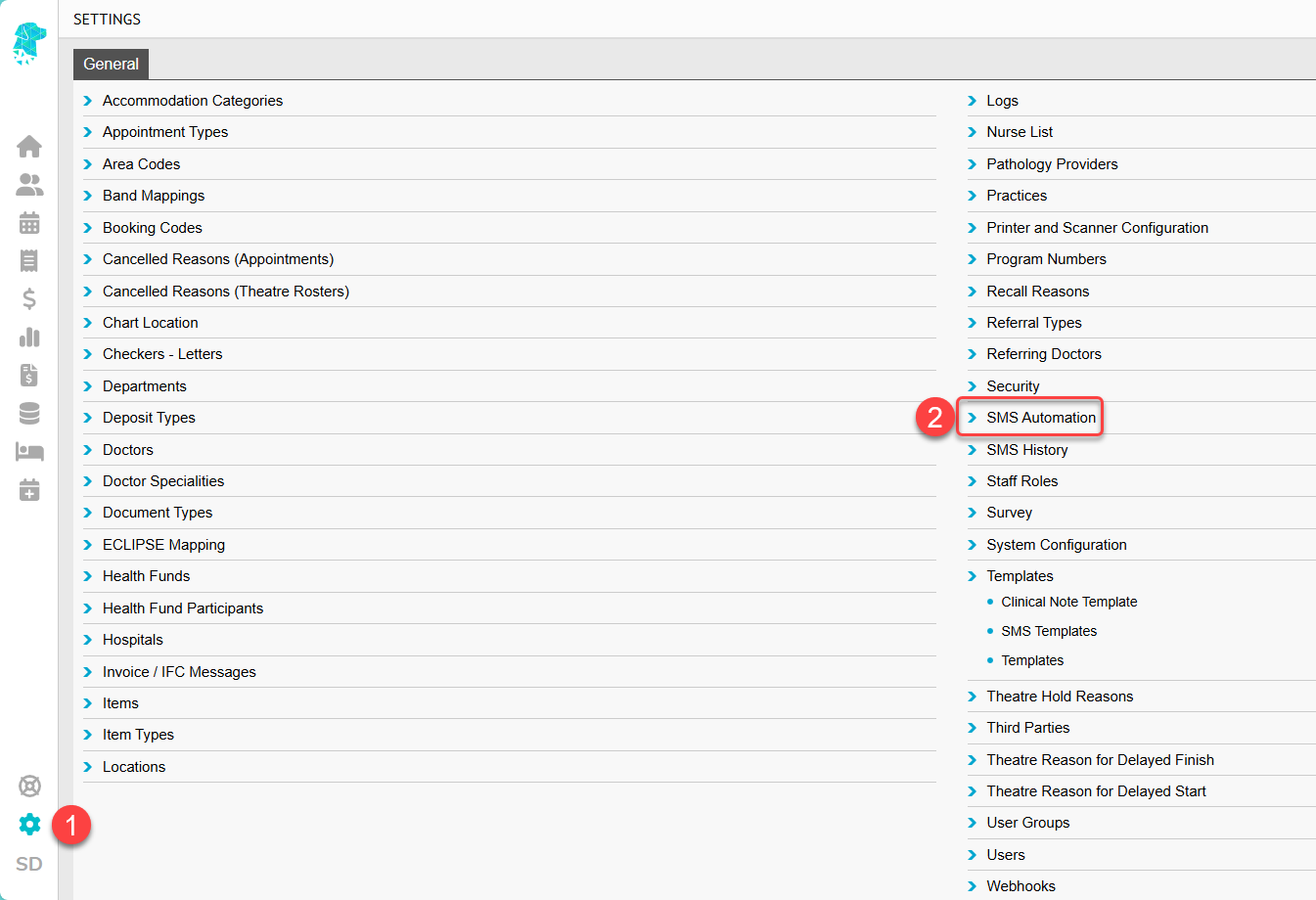Open the calendar grid icon in sidebar
The image size is (1316, 900).
29,222
